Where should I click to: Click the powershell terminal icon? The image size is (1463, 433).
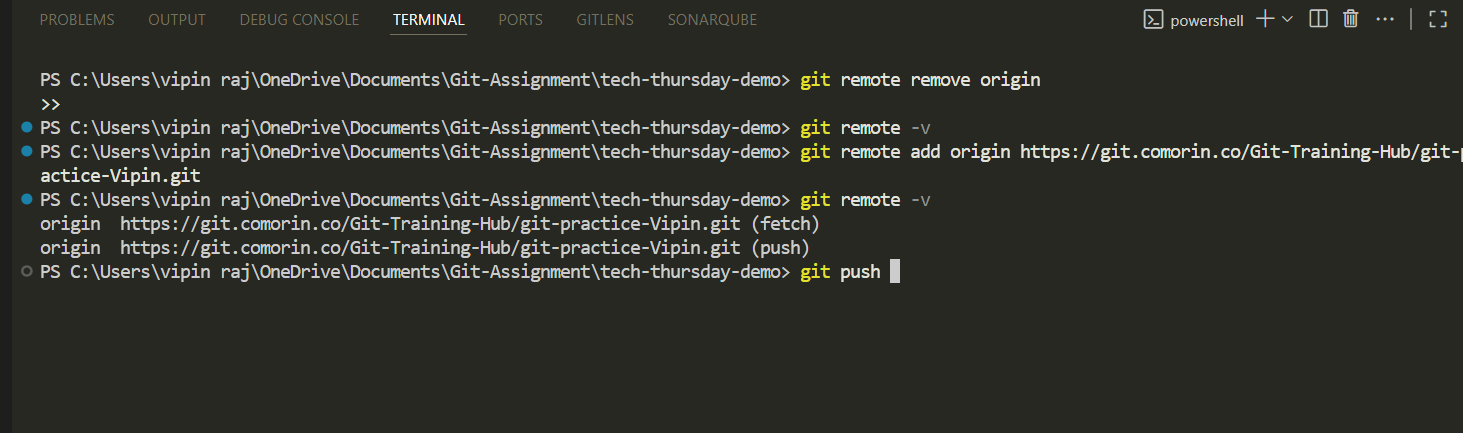(1154, 19)
